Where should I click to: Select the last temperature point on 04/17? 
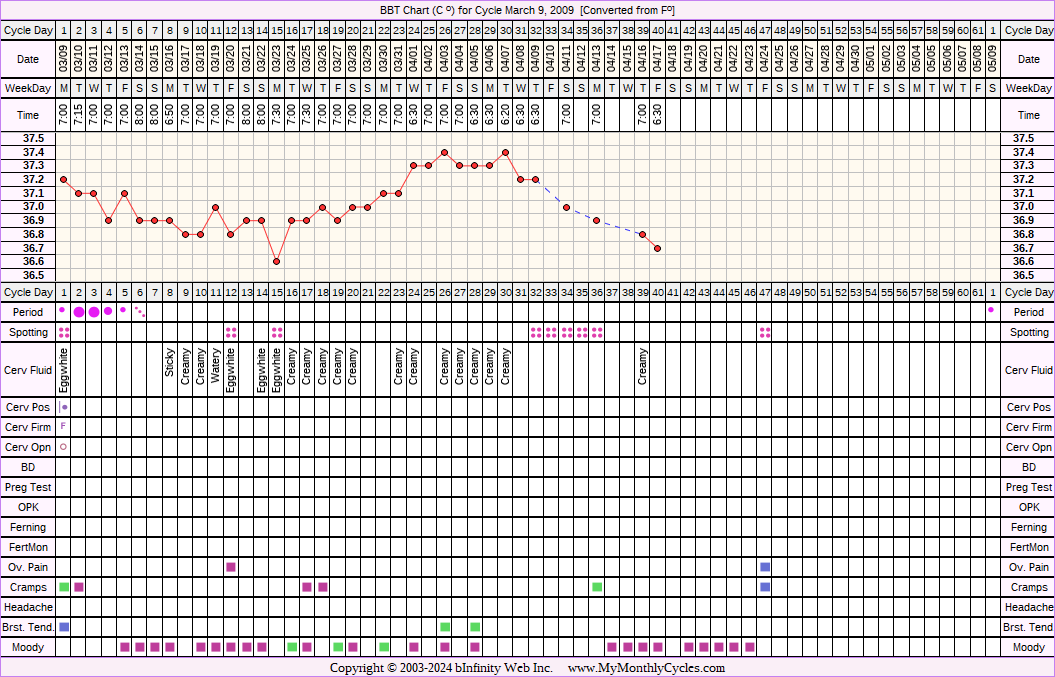tap(657, 248)
